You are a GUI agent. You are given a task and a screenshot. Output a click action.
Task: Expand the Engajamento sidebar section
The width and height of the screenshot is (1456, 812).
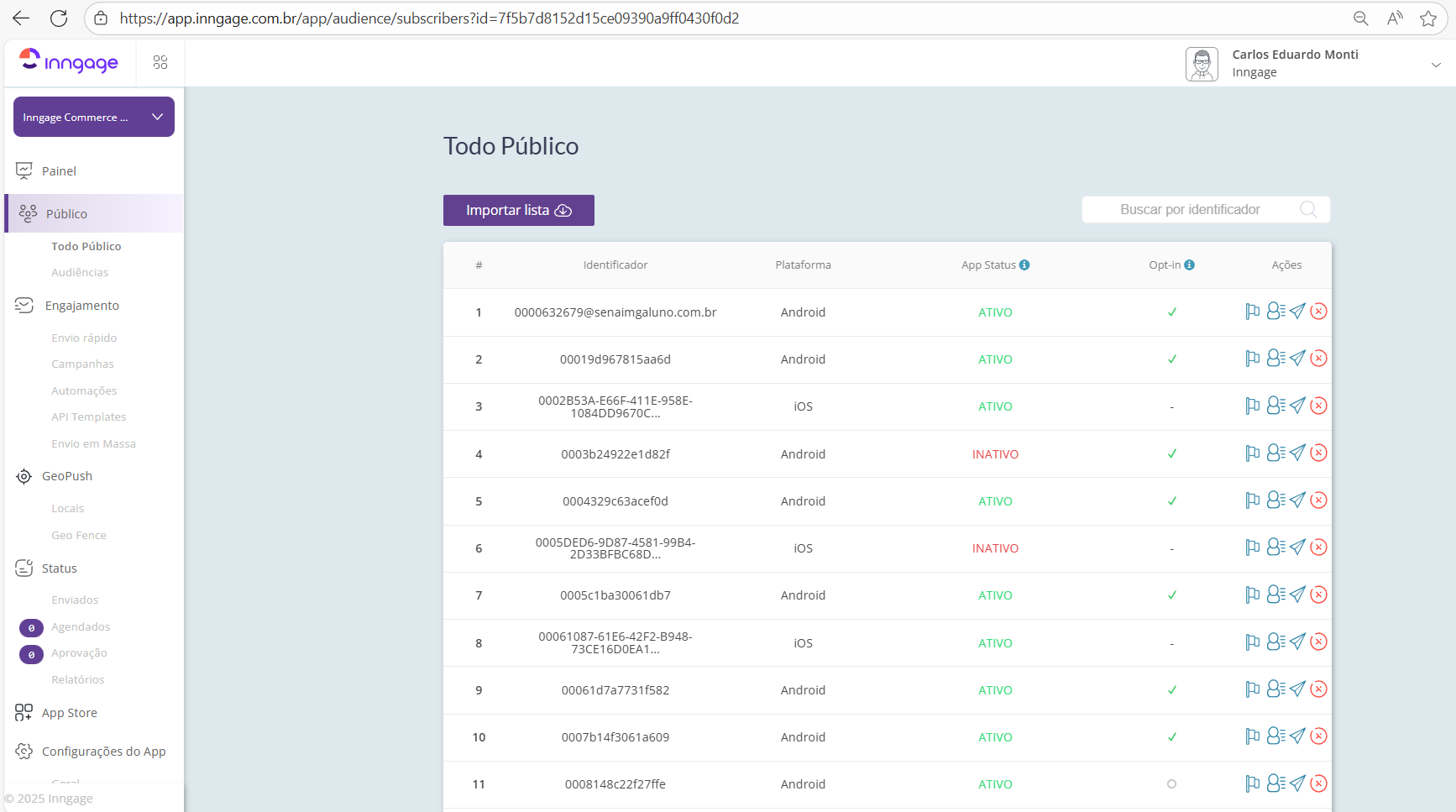(x=81, y=306)
